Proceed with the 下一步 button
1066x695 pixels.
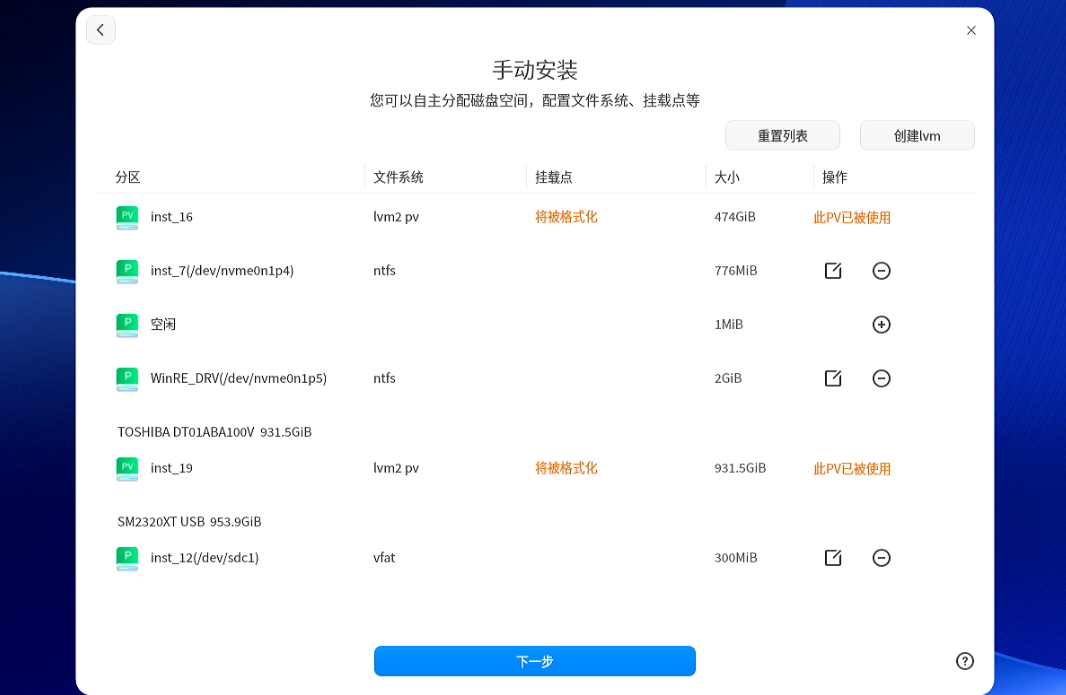coord(535,661)
